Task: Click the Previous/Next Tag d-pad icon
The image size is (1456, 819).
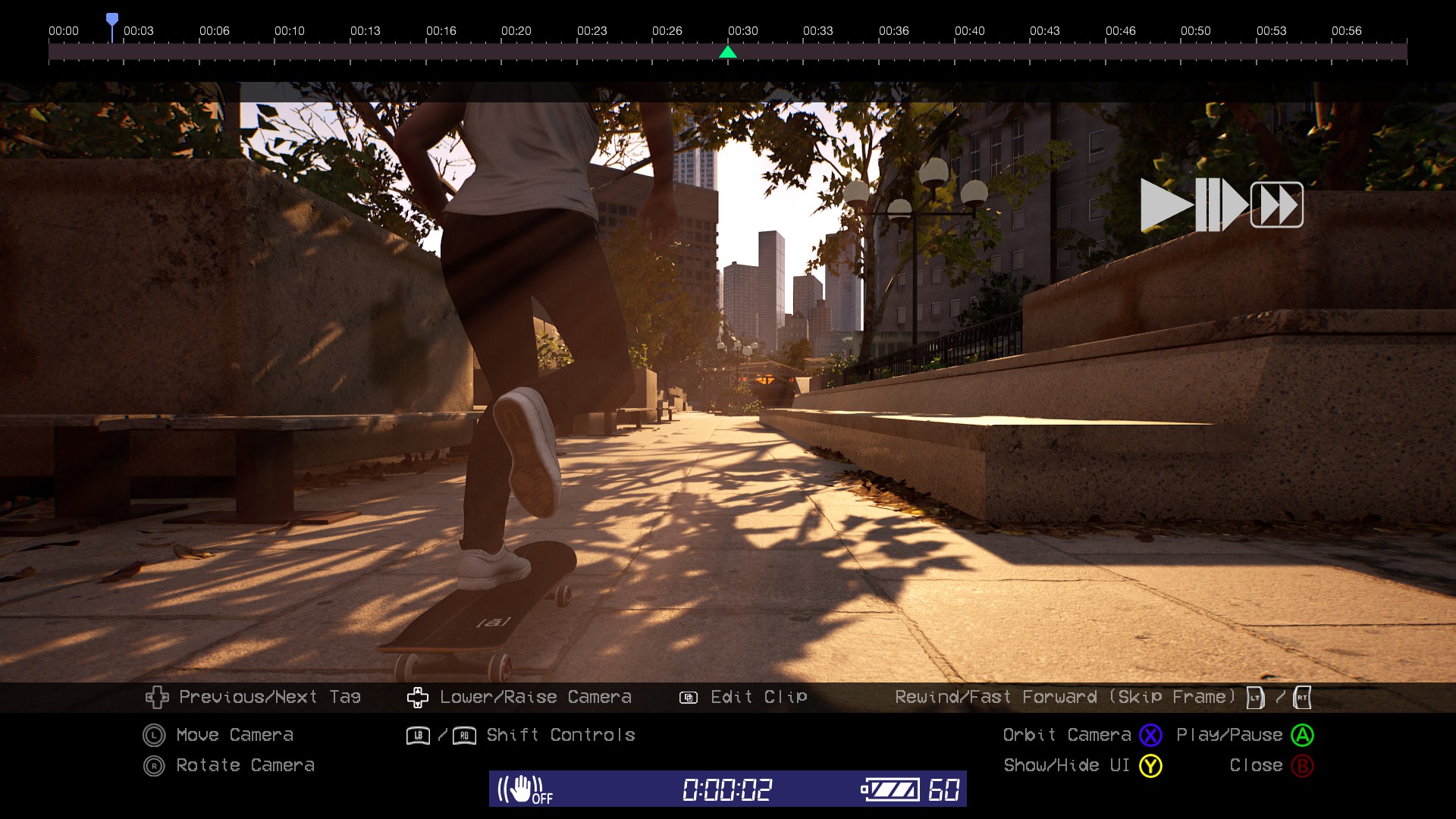Action: tap(157, 698)
